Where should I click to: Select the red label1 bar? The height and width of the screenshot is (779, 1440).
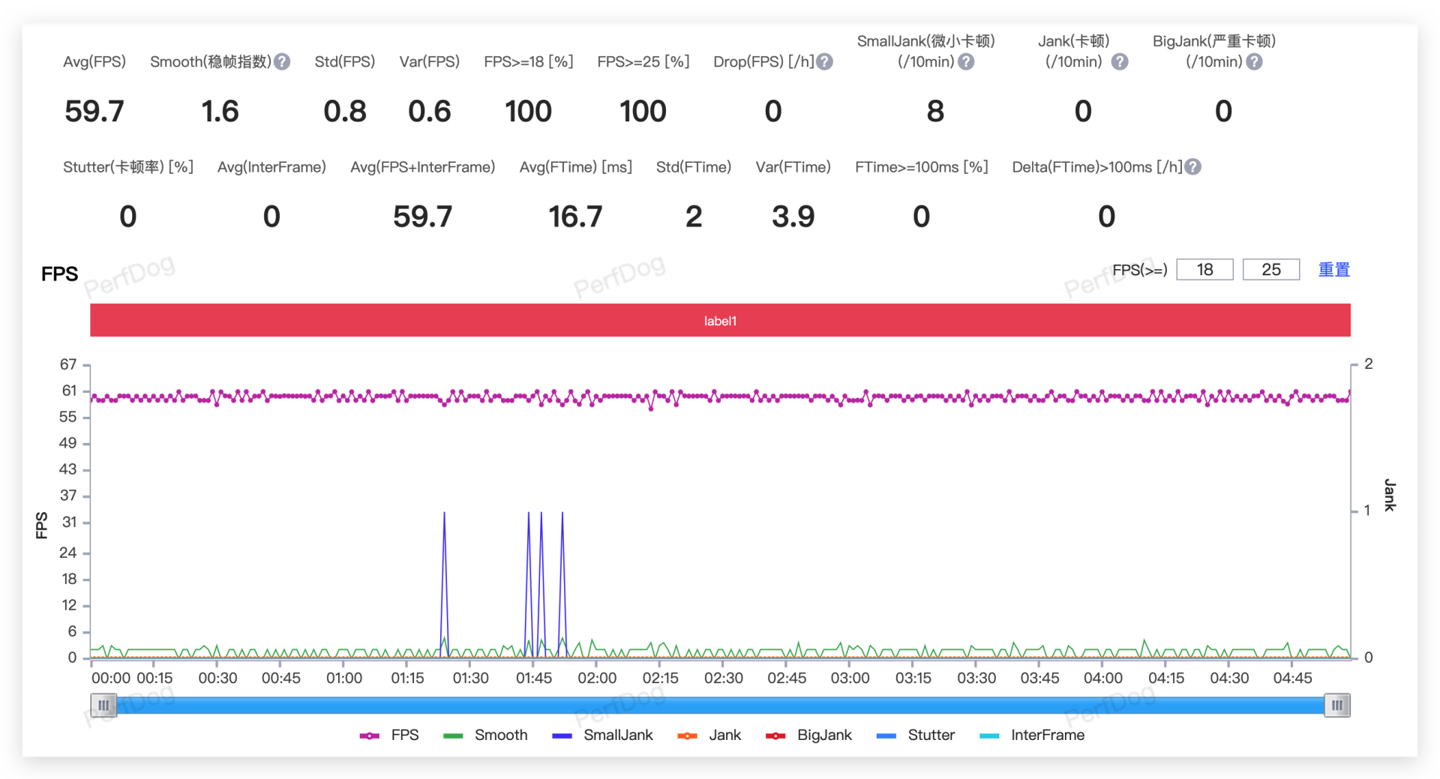(720, 321)
